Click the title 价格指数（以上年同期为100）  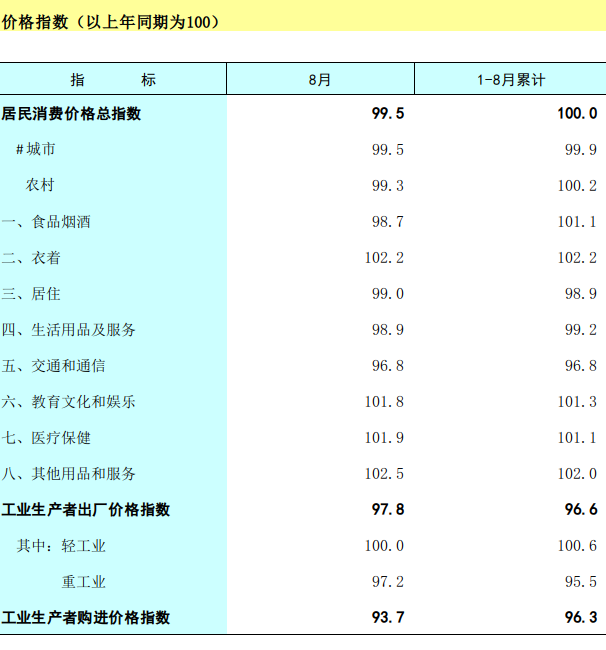coord(111,22)
